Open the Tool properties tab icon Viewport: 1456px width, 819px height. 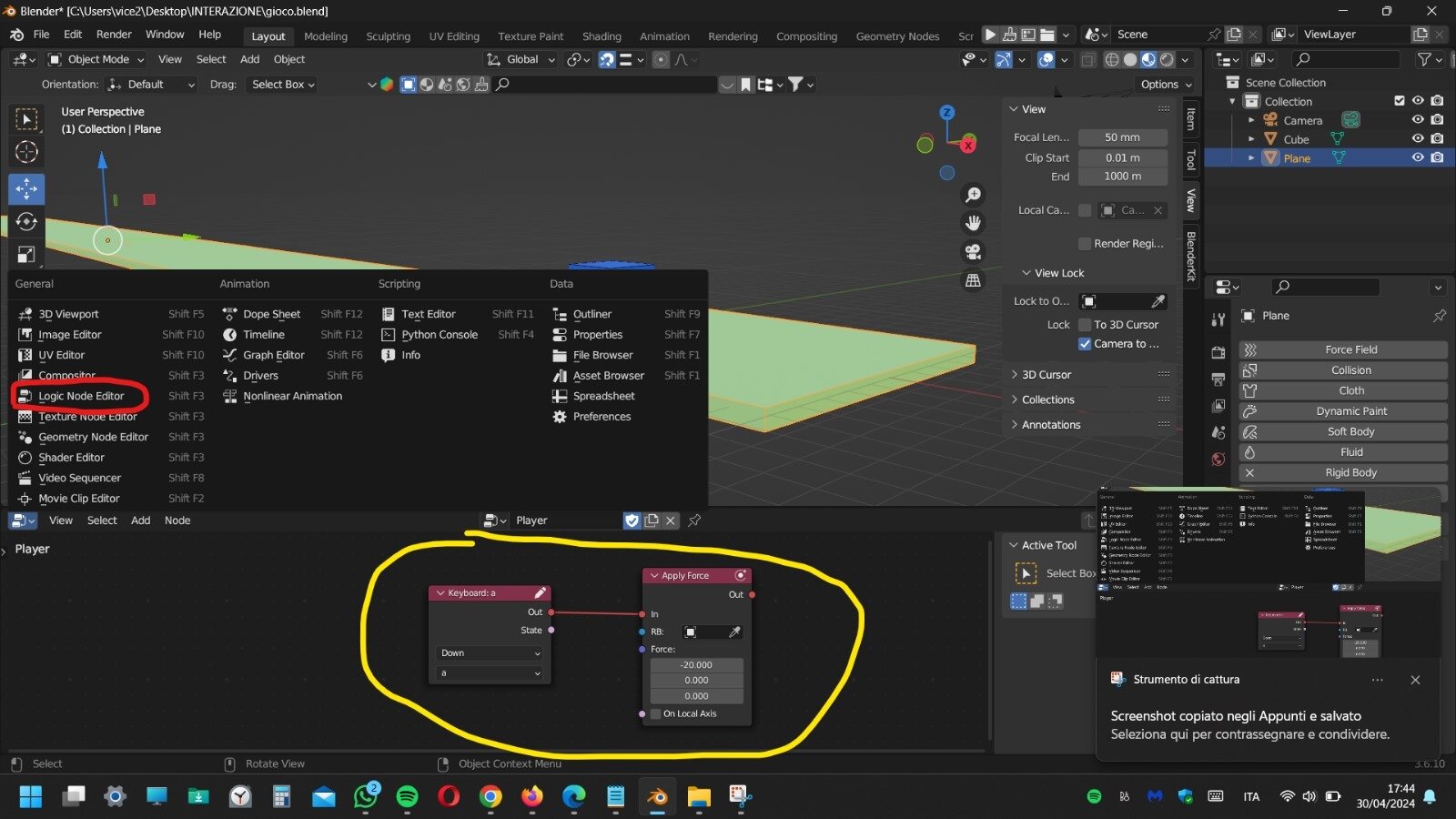(x=1218, y=319)
